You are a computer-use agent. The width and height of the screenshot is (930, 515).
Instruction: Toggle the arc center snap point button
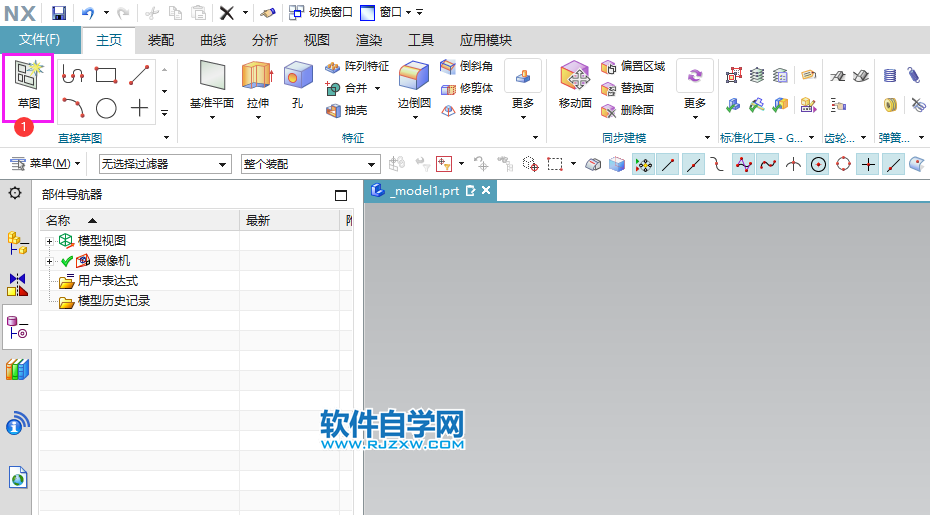pyautogui.click(x=818, y=164)
